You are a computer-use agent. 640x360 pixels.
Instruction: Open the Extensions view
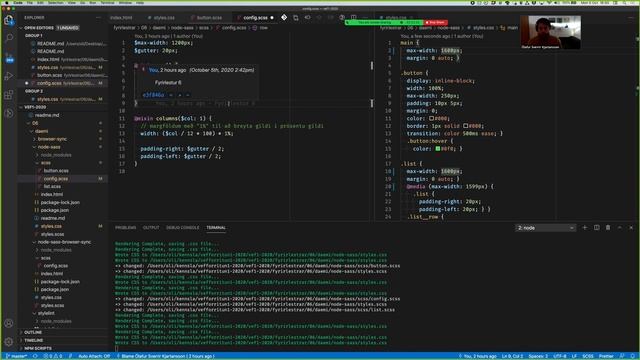tap(9, 95)
